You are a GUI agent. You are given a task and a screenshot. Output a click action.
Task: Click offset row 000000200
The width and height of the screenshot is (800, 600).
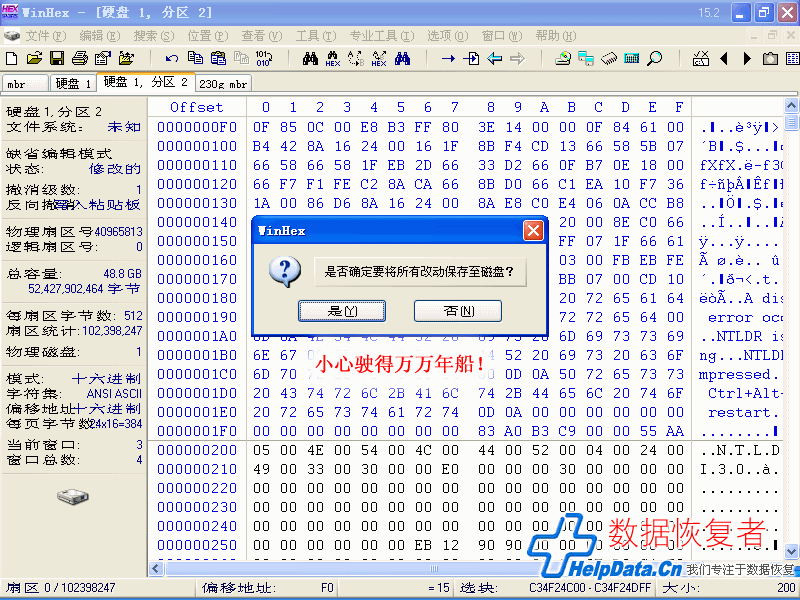pyautogui.click(x=197, y=450)
